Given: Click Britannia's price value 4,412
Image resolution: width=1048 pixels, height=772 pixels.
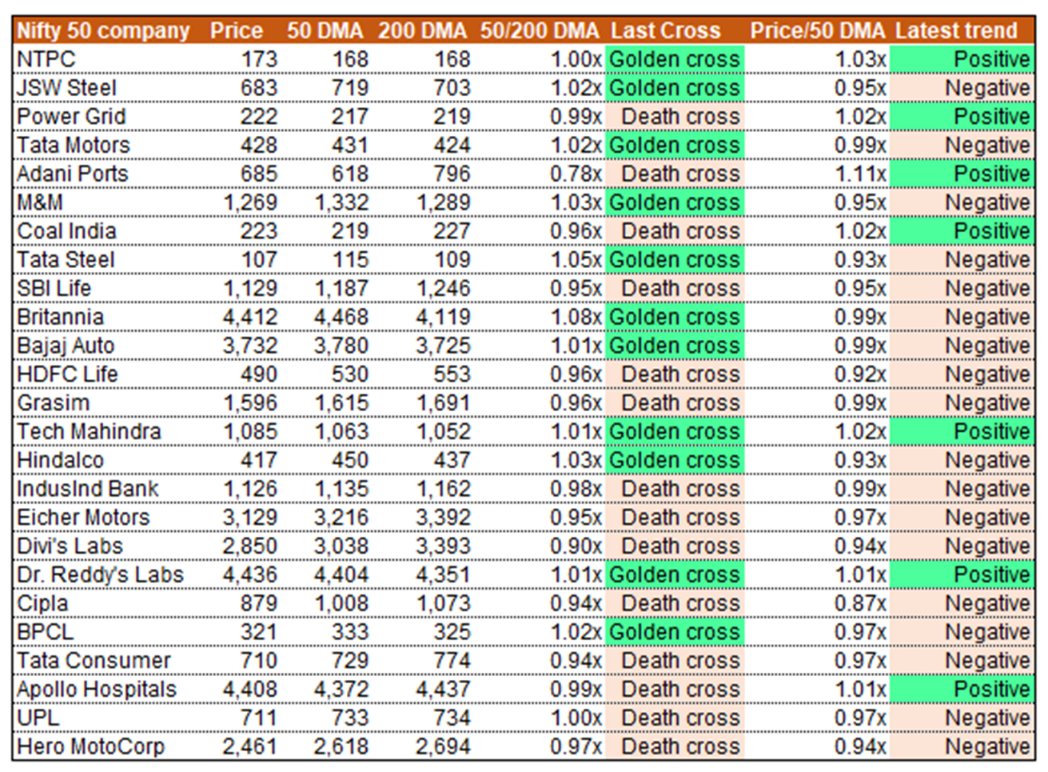Looking at the screenshot, I should pyautogui.click(x=250, y=317).
